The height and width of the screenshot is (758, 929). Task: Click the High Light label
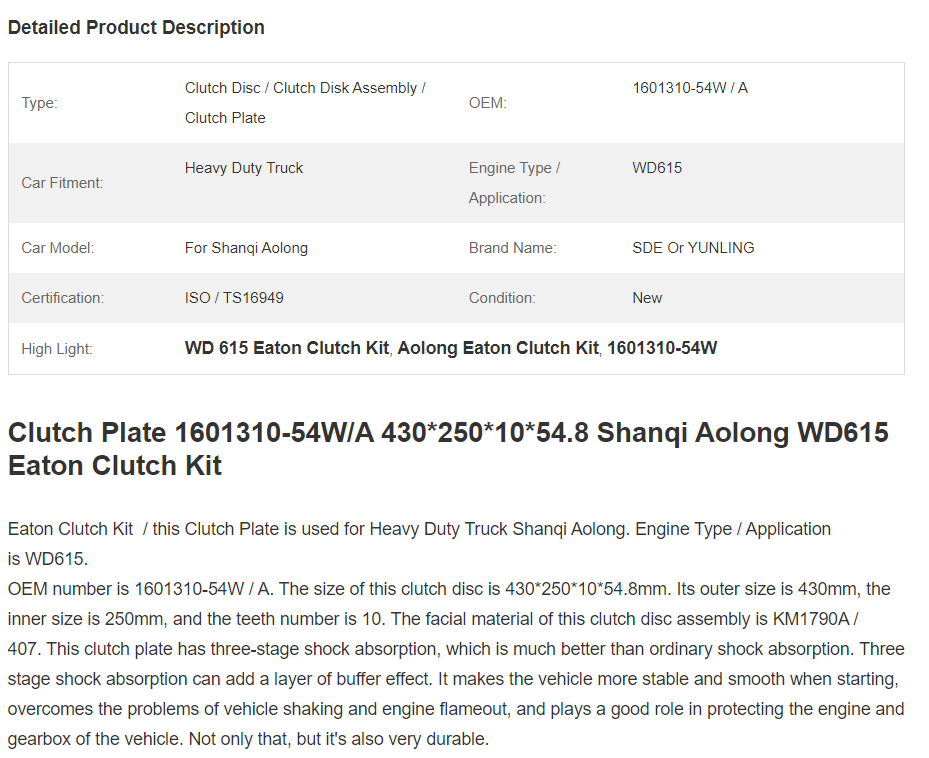click(x=57, y=348)
